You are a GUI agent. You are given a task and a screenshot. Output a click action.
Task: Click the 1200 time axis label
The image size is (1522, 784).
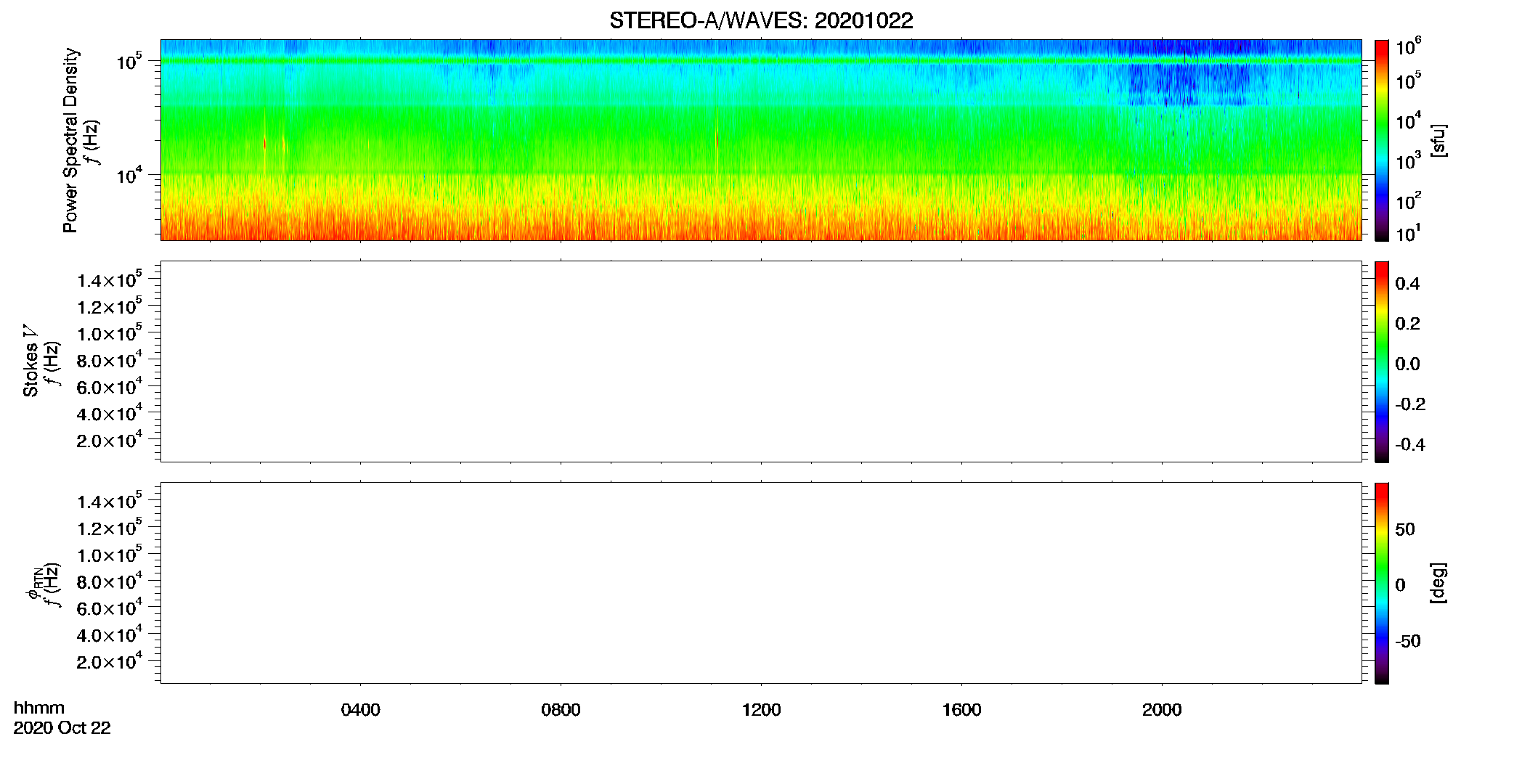pos(761,710)
